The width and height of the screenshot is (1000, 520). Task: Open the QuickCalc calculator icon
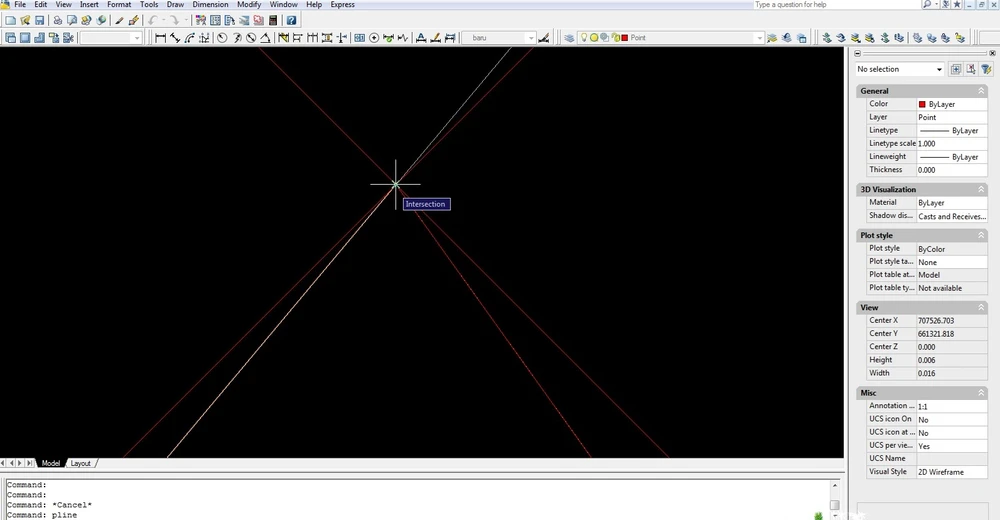click(274, 20)
